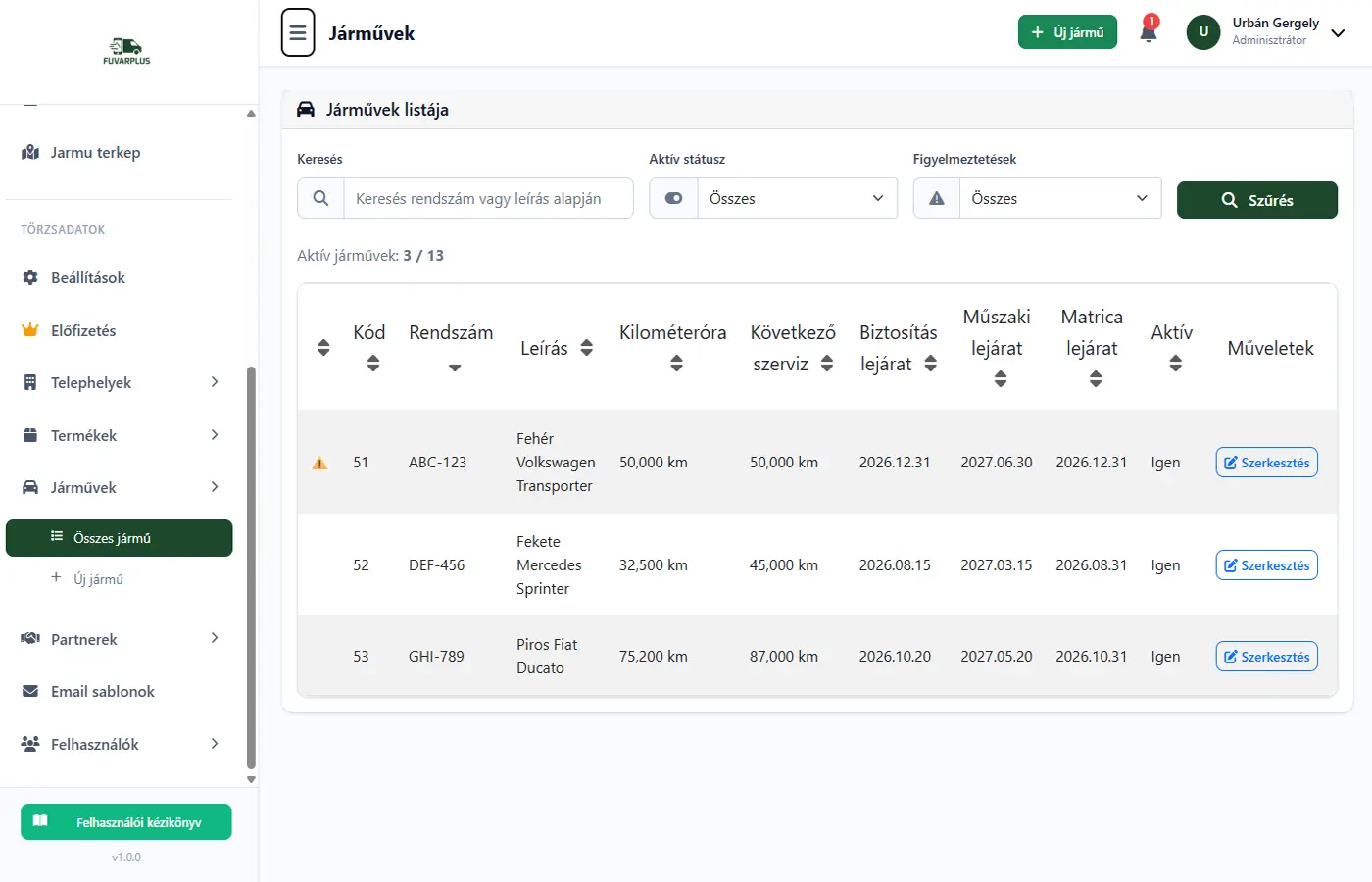Click the hamburger menu toggle icon
Screen dimensions: 1372x882
298,32
